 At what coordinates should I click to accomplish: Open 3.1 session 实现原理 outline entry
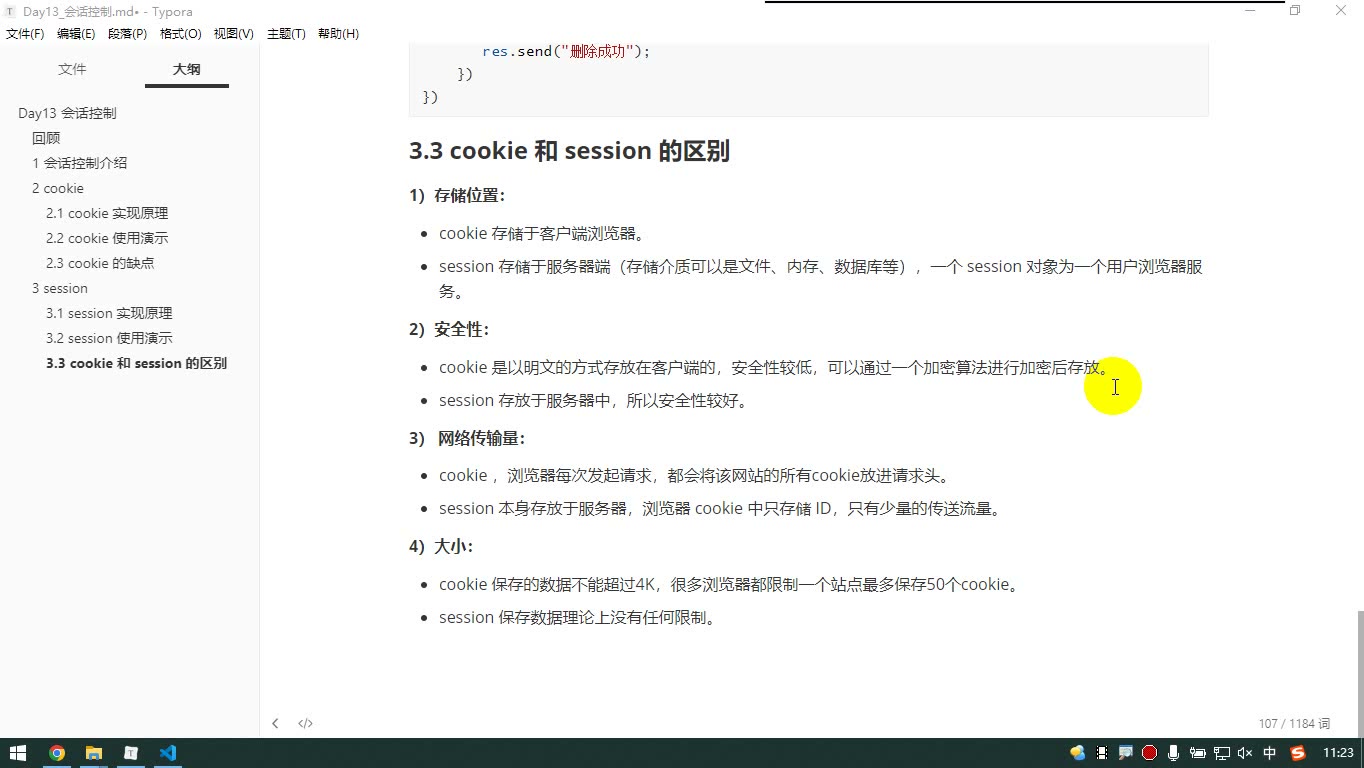tap(109, 313)
